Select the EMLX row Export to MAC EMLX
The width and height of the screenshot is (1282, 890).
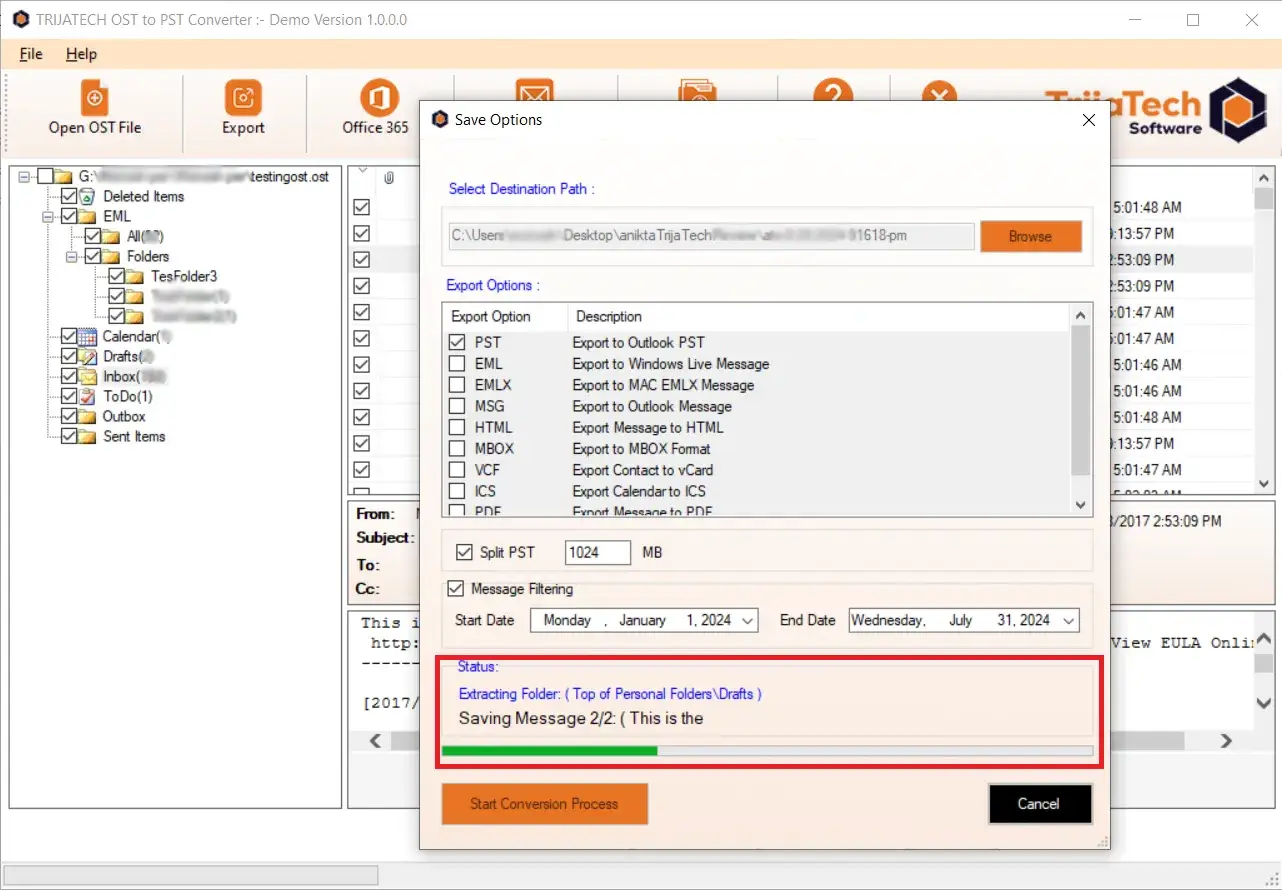point(757,385)
